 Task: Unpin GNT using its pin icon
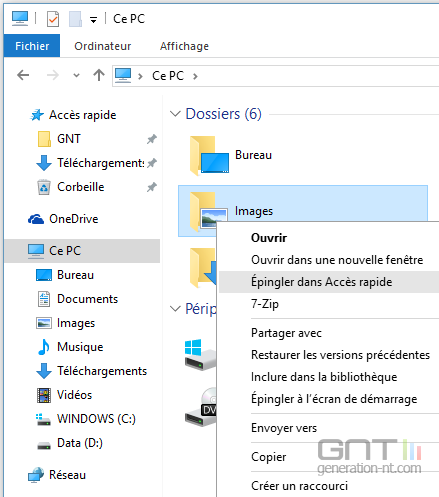coord(152,139)
